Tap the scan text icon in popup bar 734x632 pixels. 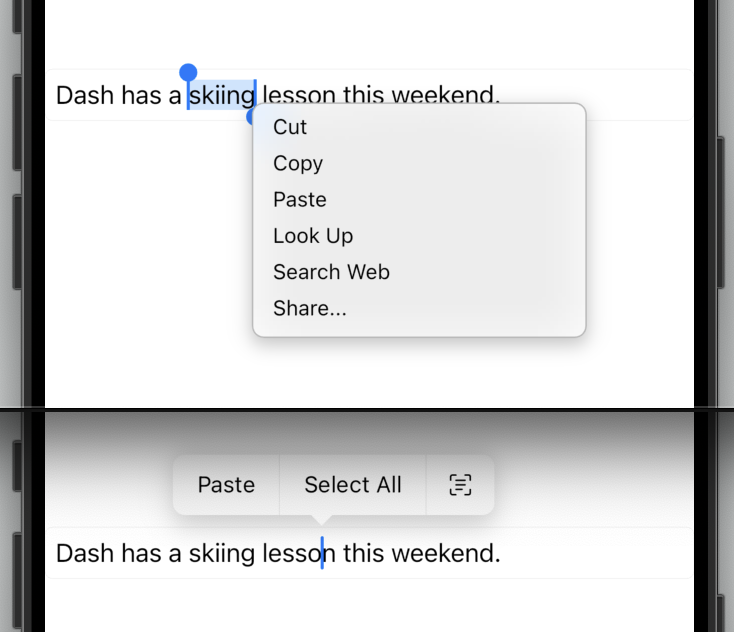[460, 485]
